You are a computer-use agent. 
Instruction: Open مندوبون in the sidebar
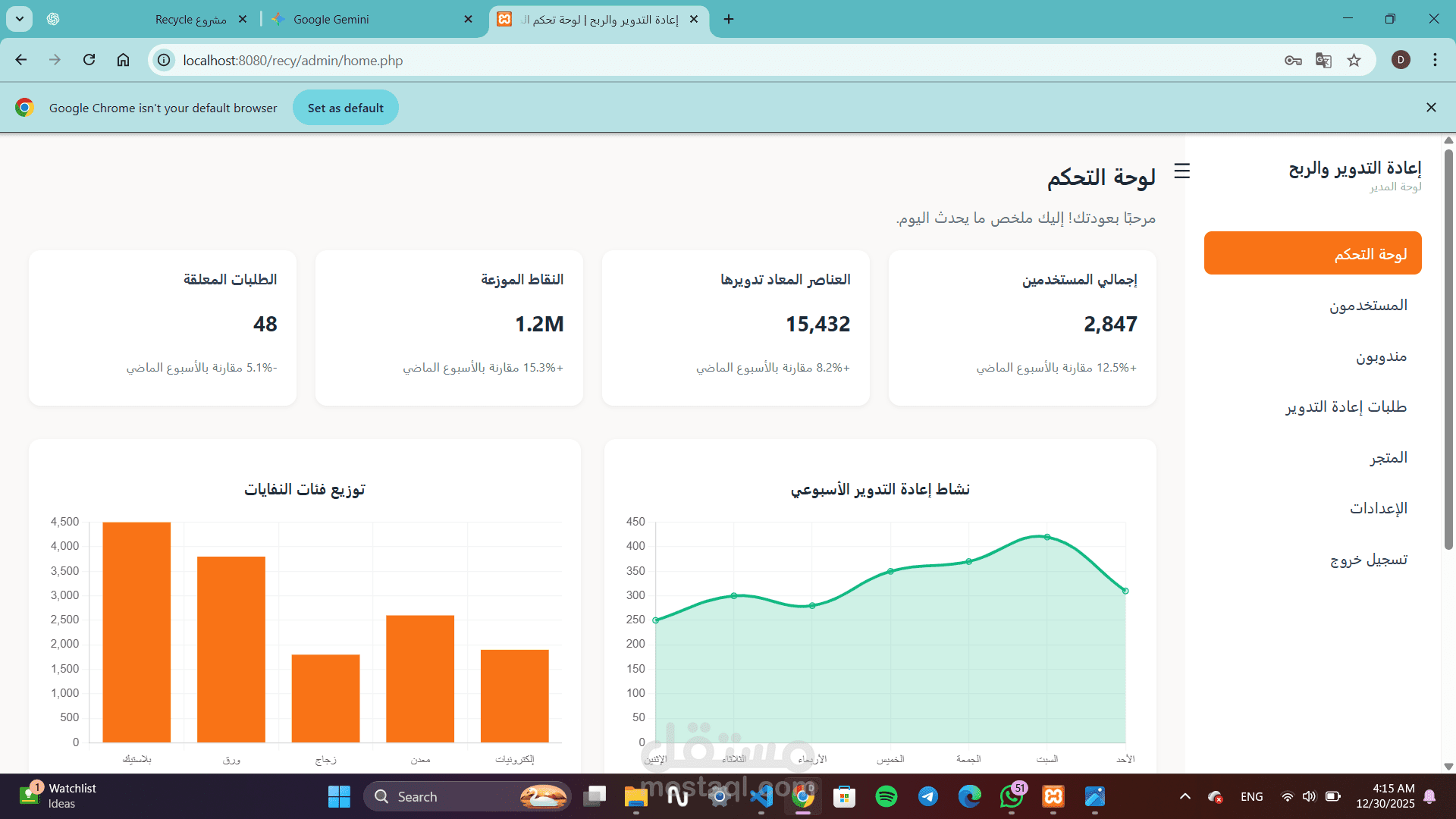pos(1313,356)
